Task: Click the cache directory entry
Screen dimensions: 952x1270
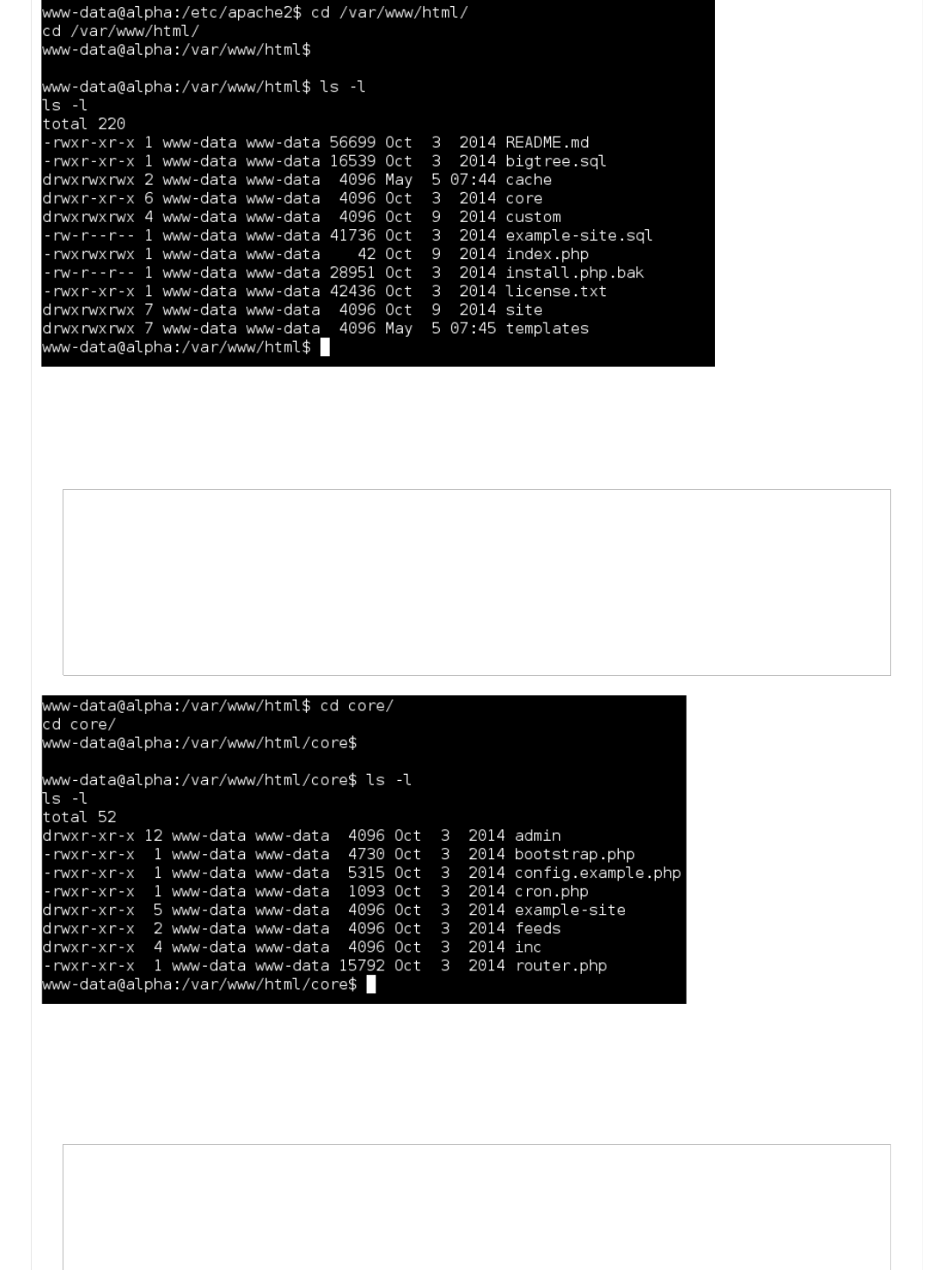Action: coord(528,180)
